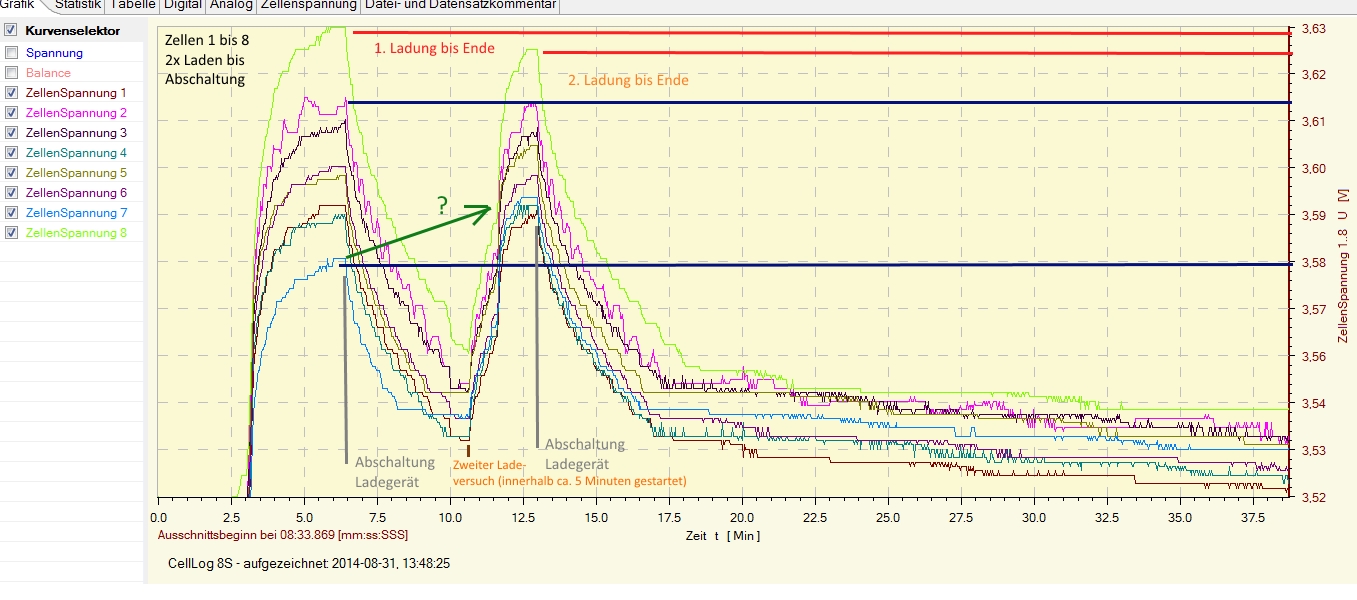
Task: Select the Digital tab
Action: [183, 5]
